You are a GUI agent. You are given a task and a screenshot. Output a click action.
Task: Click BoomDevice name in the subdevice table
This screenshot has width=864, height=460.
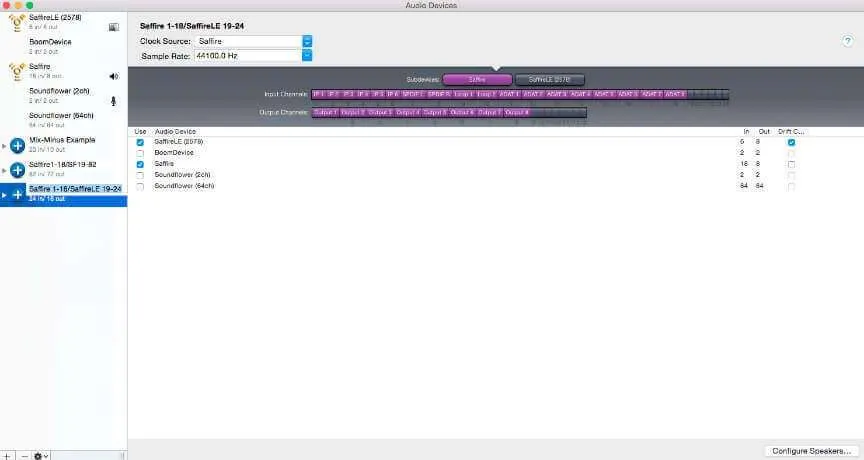tap(174, 153)
